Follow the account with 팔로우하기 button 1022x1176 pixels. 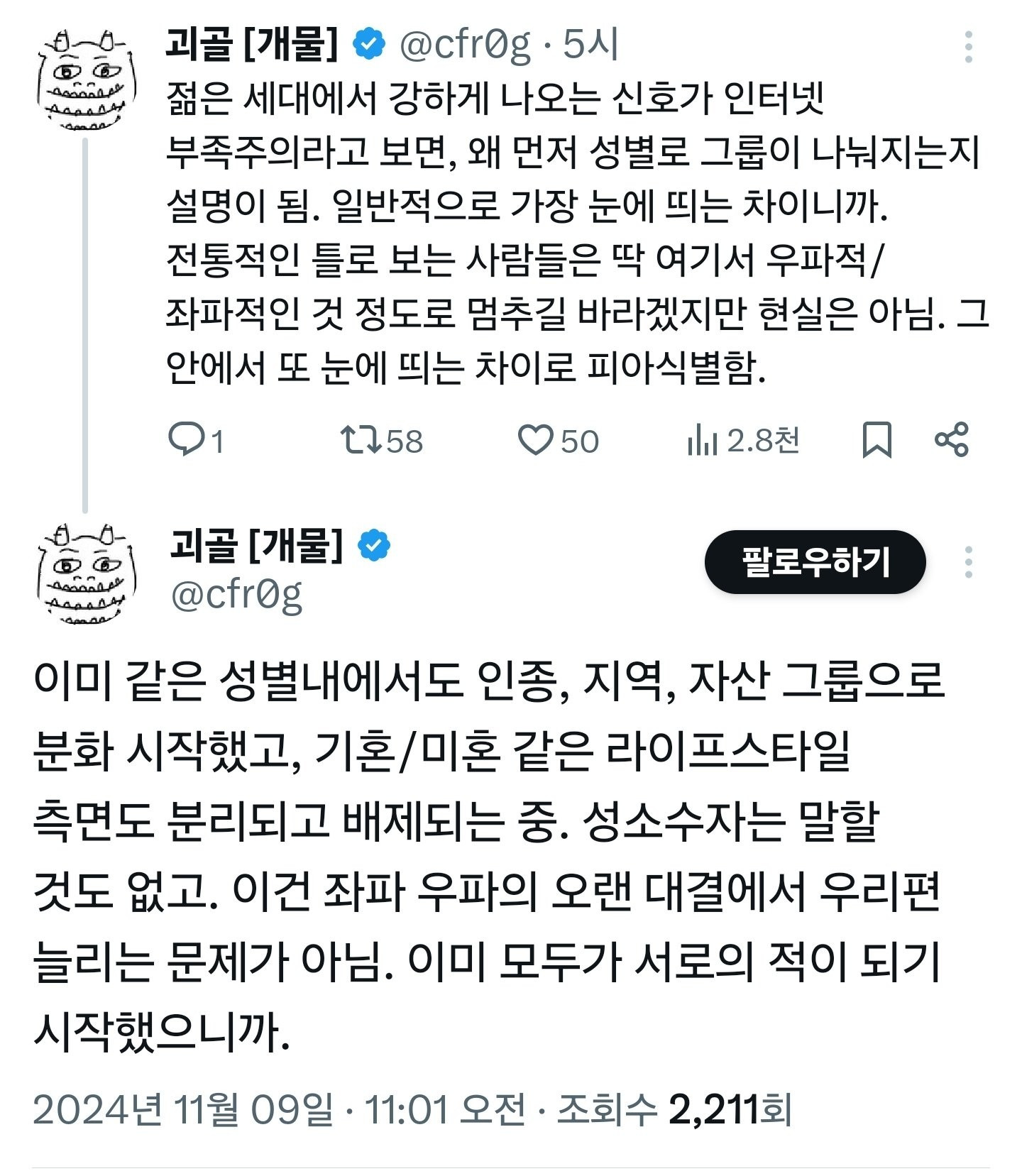coord(815,562)
